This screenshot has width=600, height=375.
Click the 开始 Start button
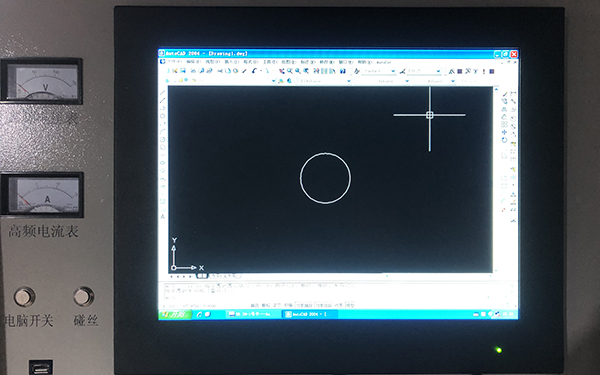(x=175, y=314)
